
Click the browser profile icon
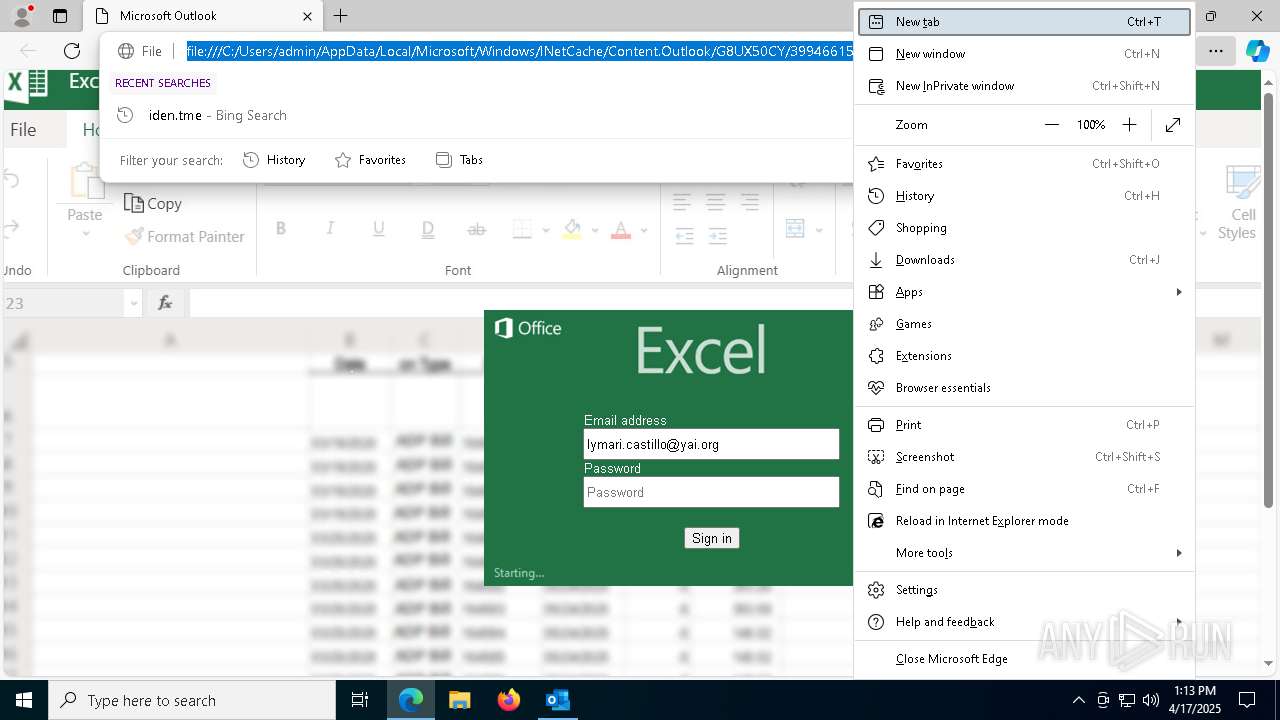click(22, 16)
